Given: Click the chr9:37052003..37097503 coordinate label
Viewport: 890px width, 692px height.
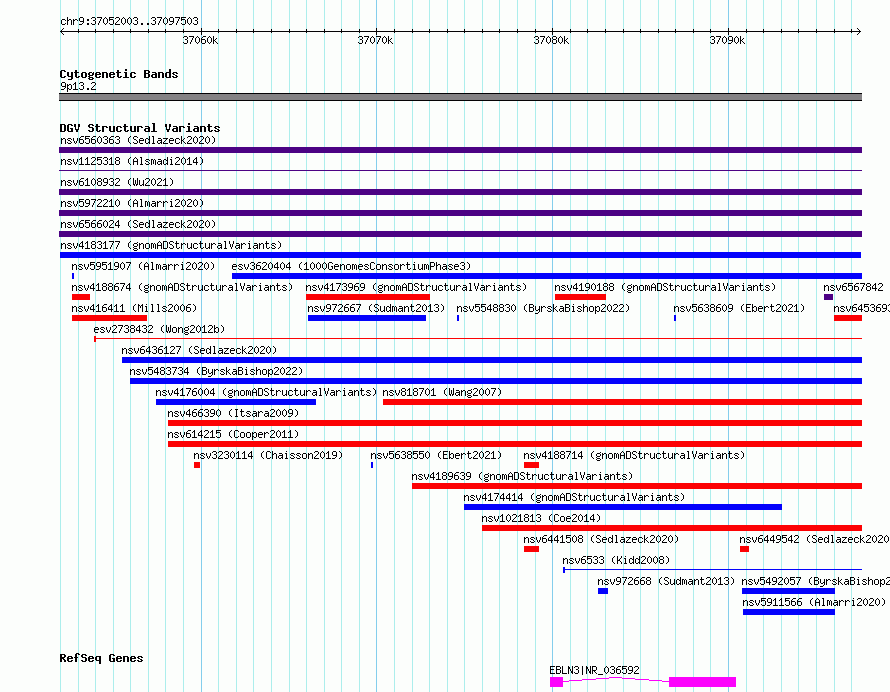Looking at the screenshot, I should pos(129,21).
